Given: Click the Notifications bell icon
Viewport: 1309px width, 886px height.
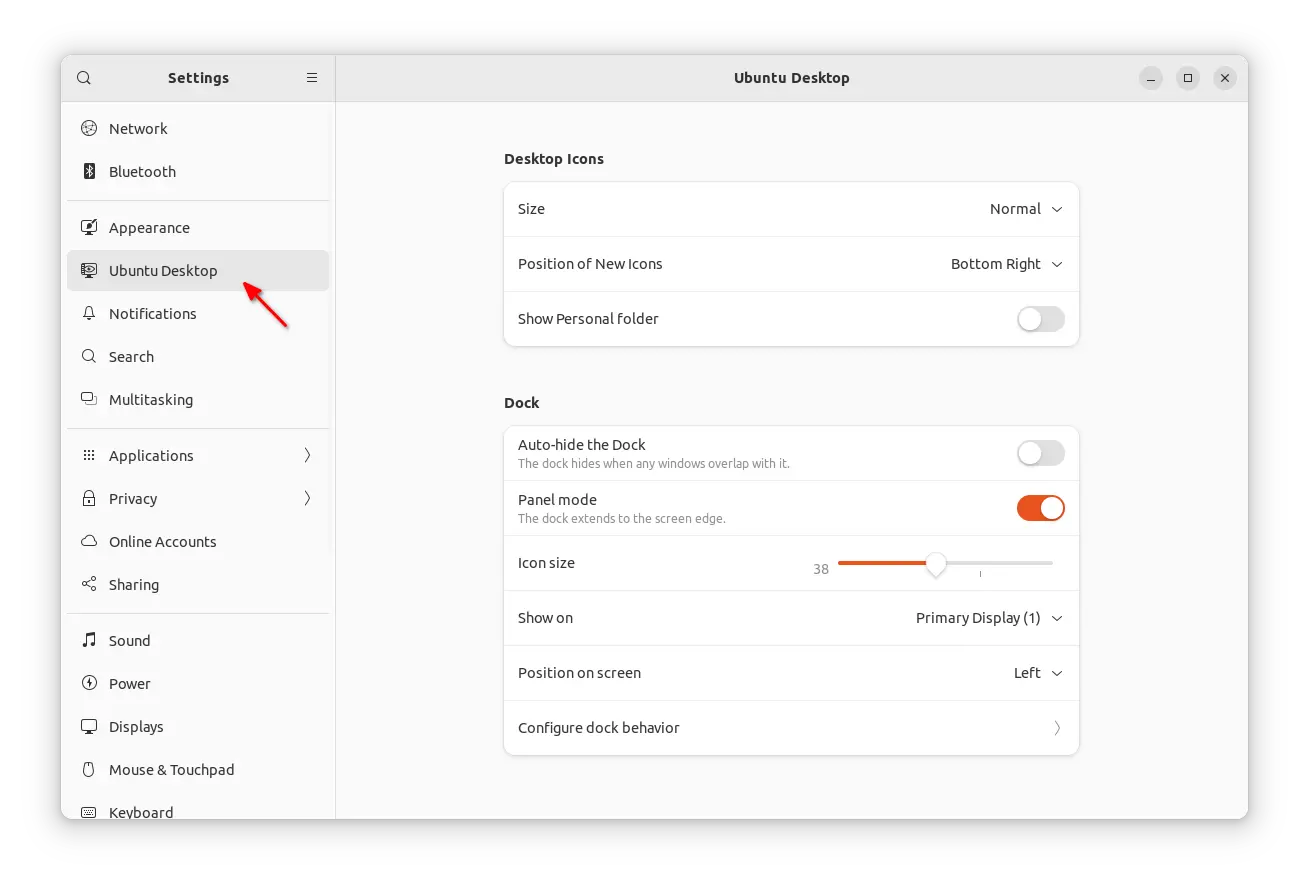Looking at the screenshot, I should tap(89, 313).
